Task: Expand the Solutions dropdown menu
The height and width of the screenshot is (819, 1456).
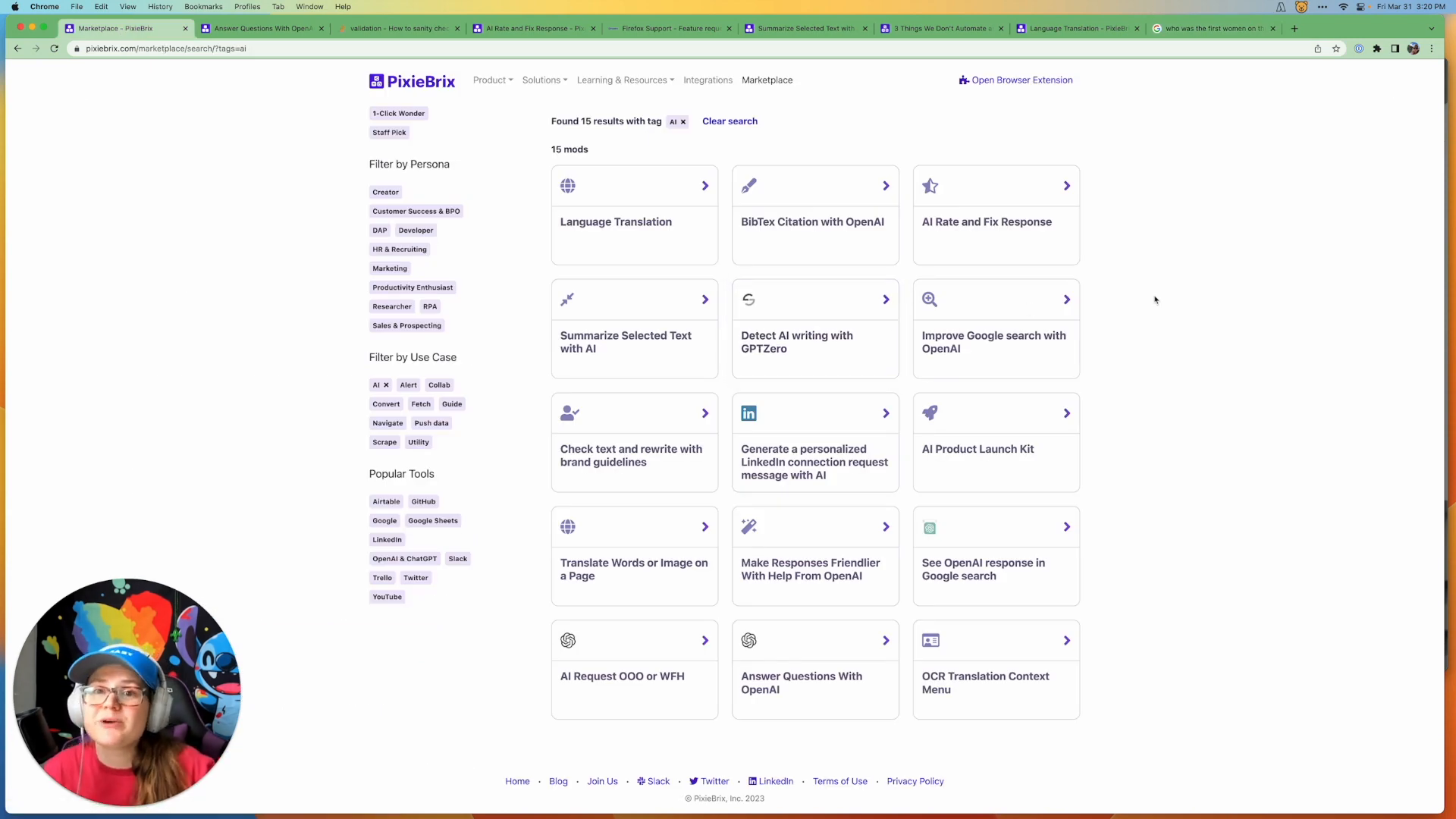Action: [x=544, y=80]
